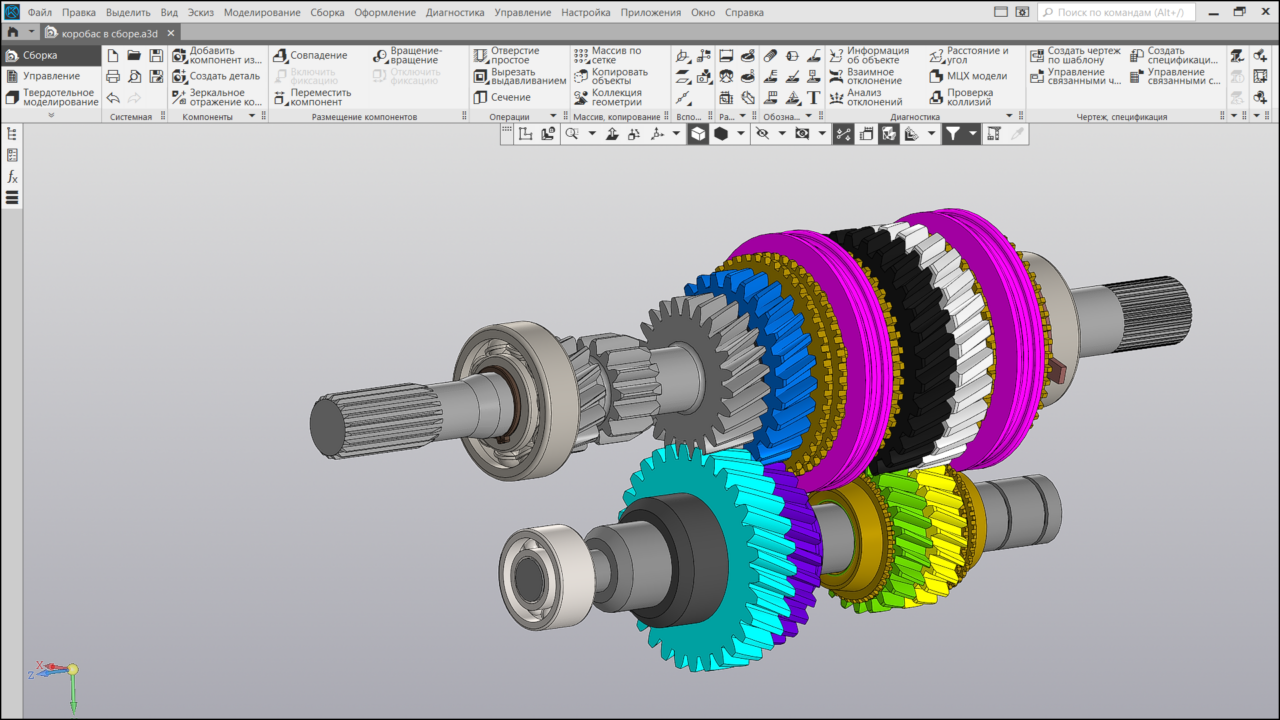Click the Save document icon

pos(156,55)
